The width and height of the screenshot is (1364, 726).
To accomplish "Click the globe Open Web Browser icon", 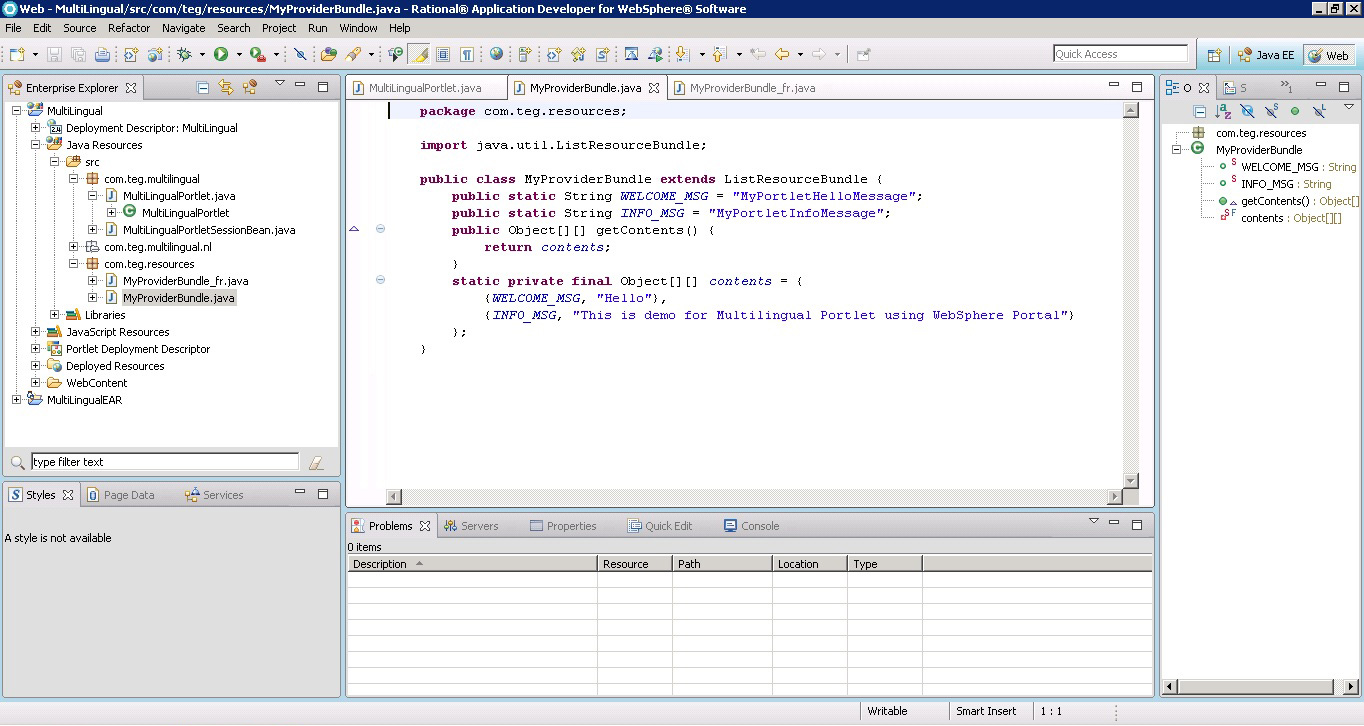I will [496, 54].
